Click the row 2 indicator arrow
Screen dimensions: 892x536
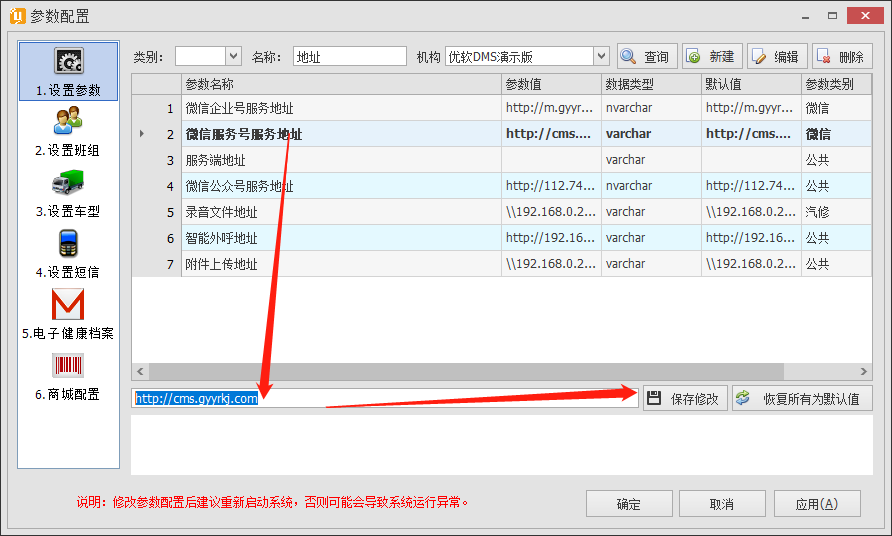coord(142,134)
